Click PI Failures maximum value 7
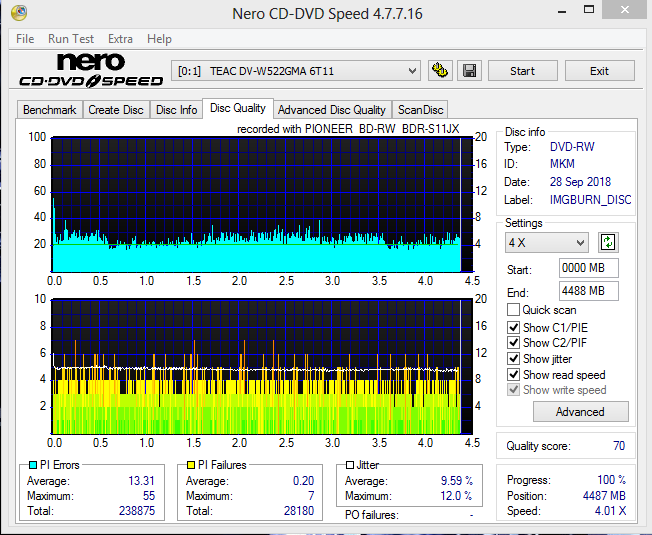 pos(311,496)
